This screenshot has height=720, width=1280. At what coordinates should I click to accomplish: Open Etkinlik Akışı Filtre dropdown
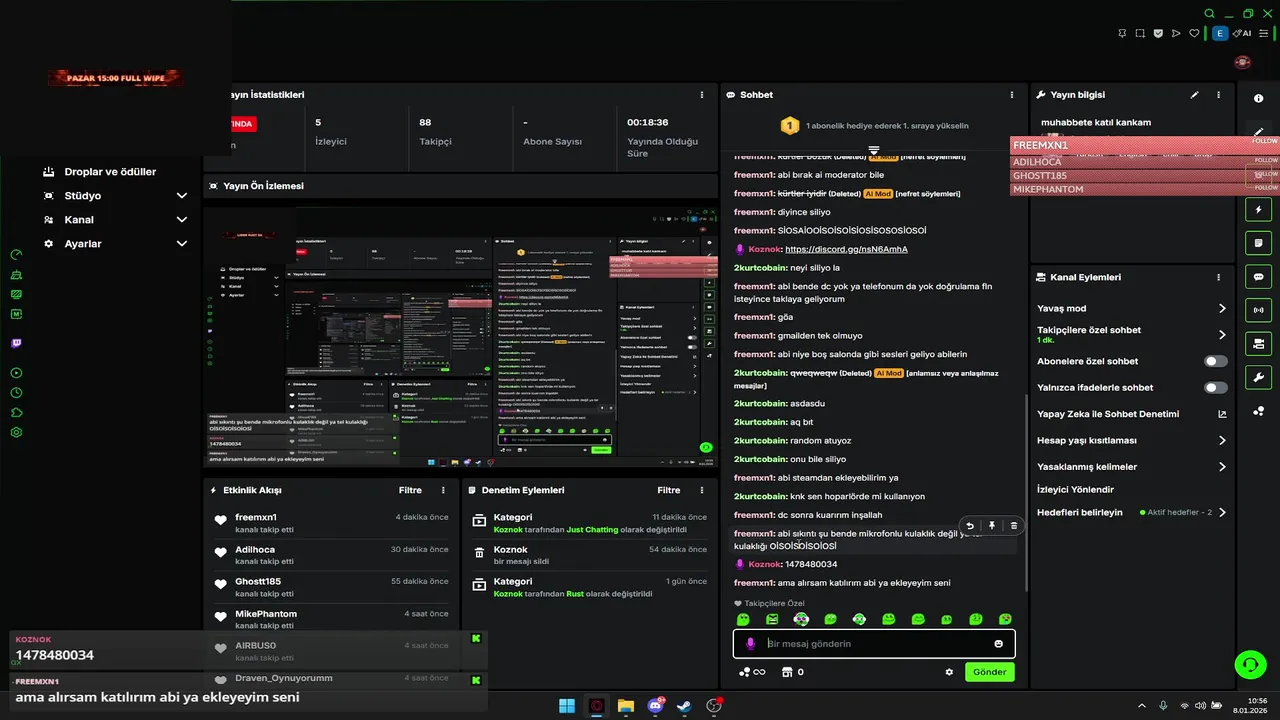tap(410, 490)
